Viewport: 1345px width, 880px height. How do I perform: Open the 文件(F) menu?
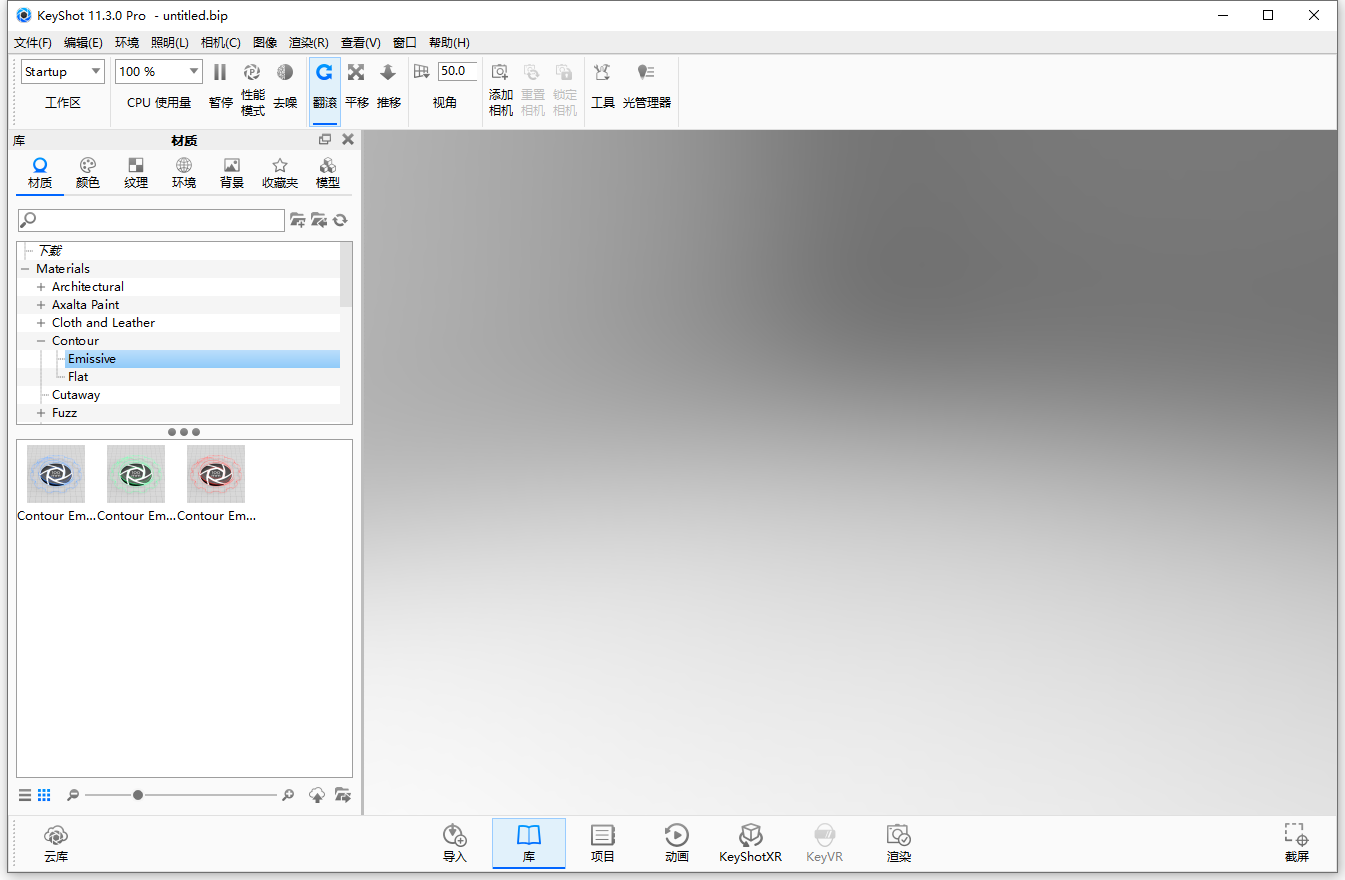tap(33, 43)
